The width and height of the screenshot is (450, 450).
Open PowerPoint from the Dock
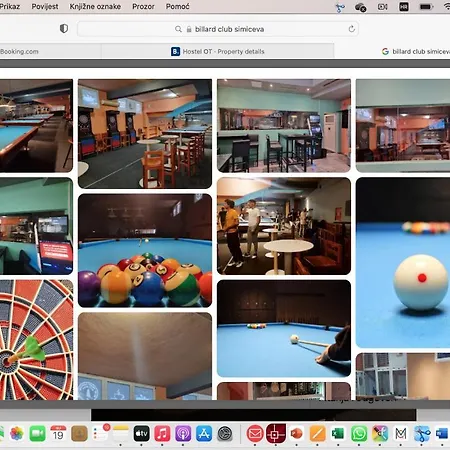[296, 433]
